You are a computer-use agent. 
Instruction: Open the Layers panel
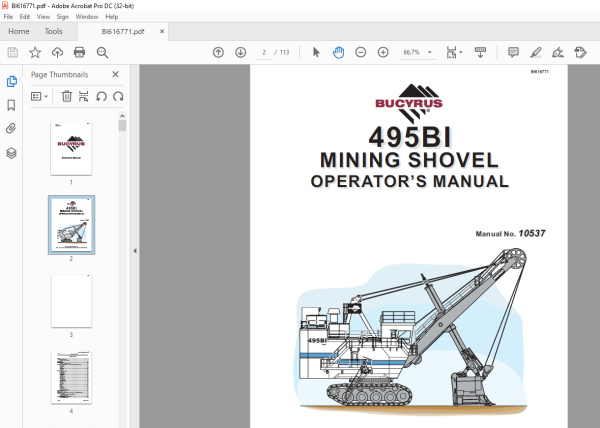pos(11,153)
